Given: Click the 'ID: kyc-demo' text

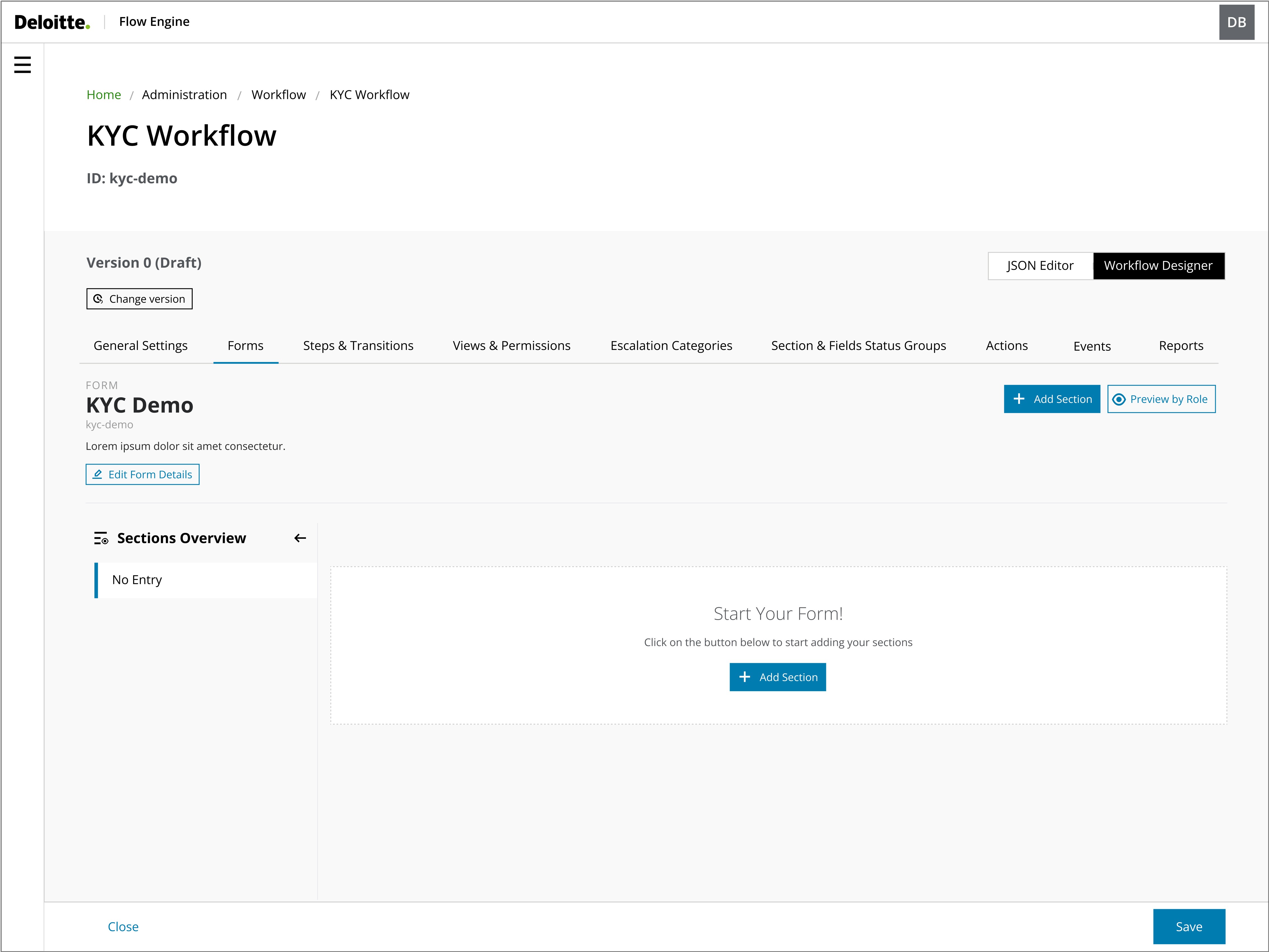Looking at the screenshot, I should pyautogui.click(x=132, y=178).
